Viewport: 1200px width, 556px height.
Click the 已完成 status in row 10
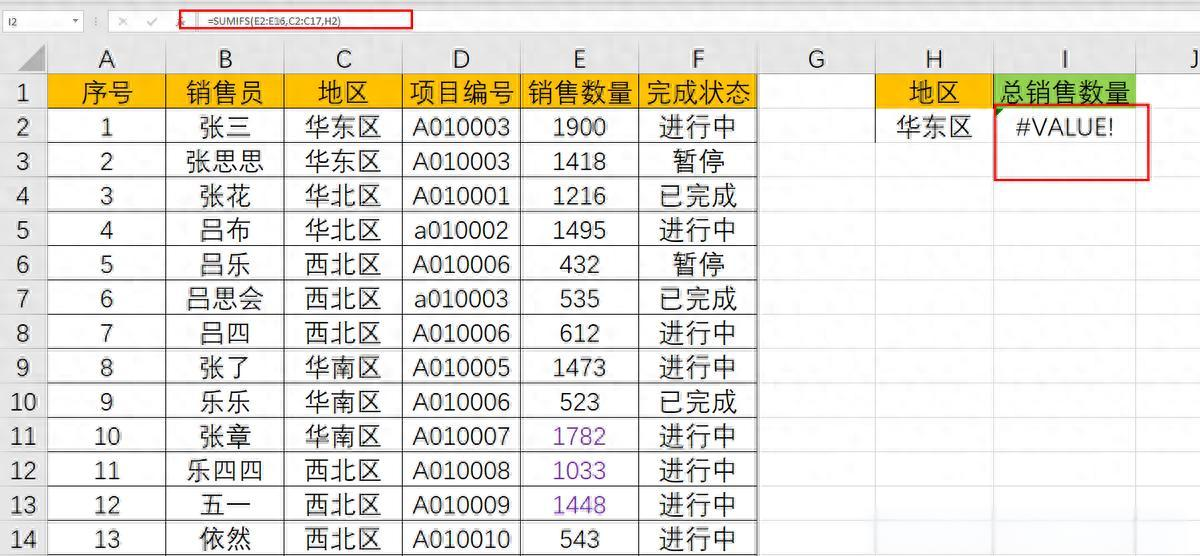click(698, 402)
